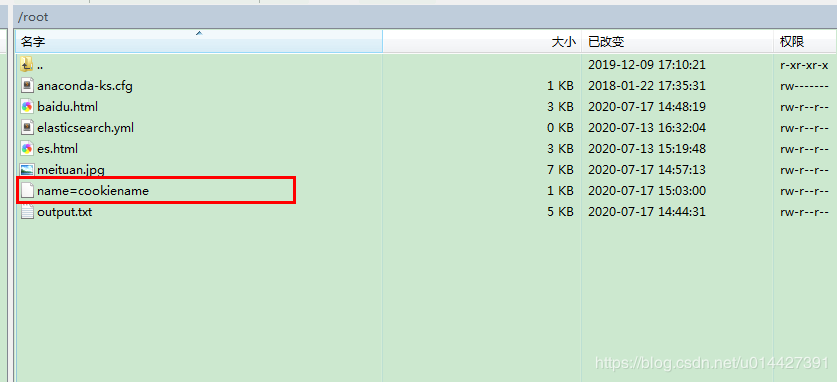Click the /root path bar

pyautogui.click(x=425, y=17)
